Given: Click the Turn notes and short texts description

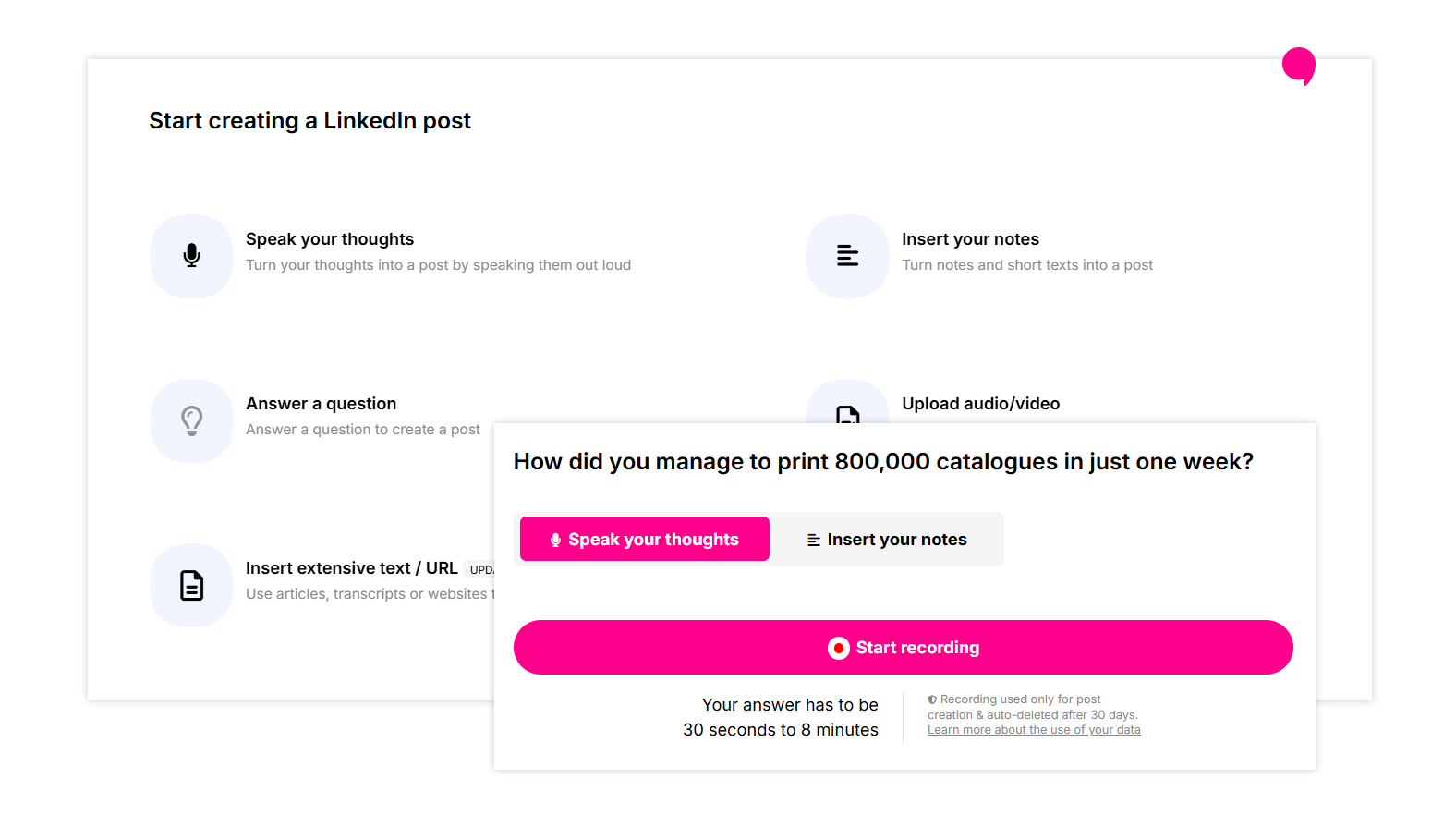Looking at the screenshot, I should [1026, 265].
